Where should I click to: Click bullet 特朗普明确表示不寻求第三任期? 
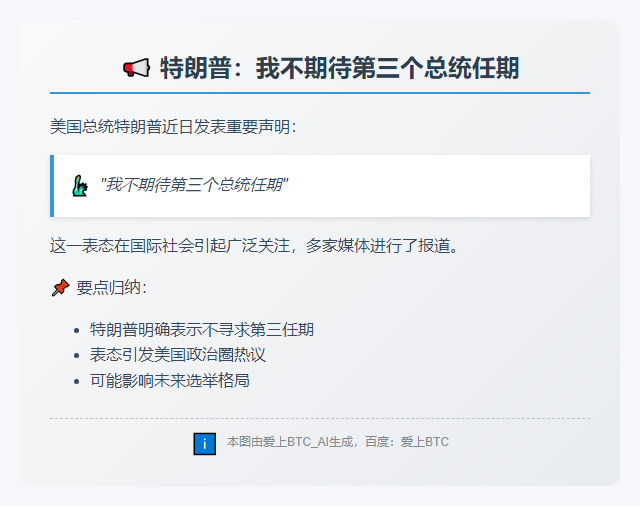pyautogui.click(x=202, y=329)
